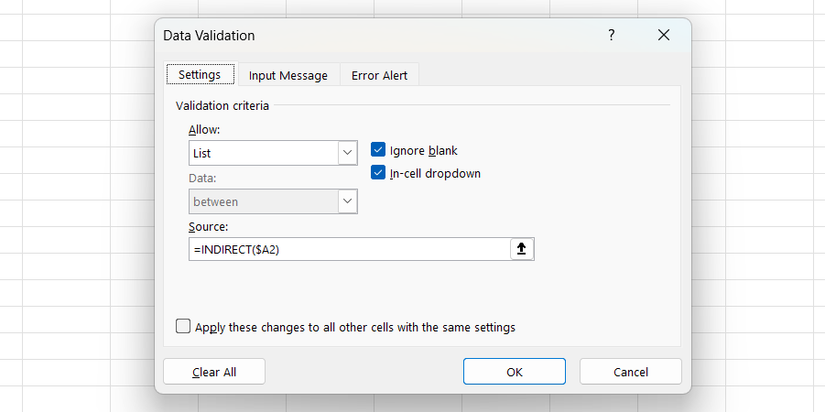The height and width of the screenshot is (412, 825).
Task: Click into the Source formula field
Action: pyautogui.click(x=348, y=249)
